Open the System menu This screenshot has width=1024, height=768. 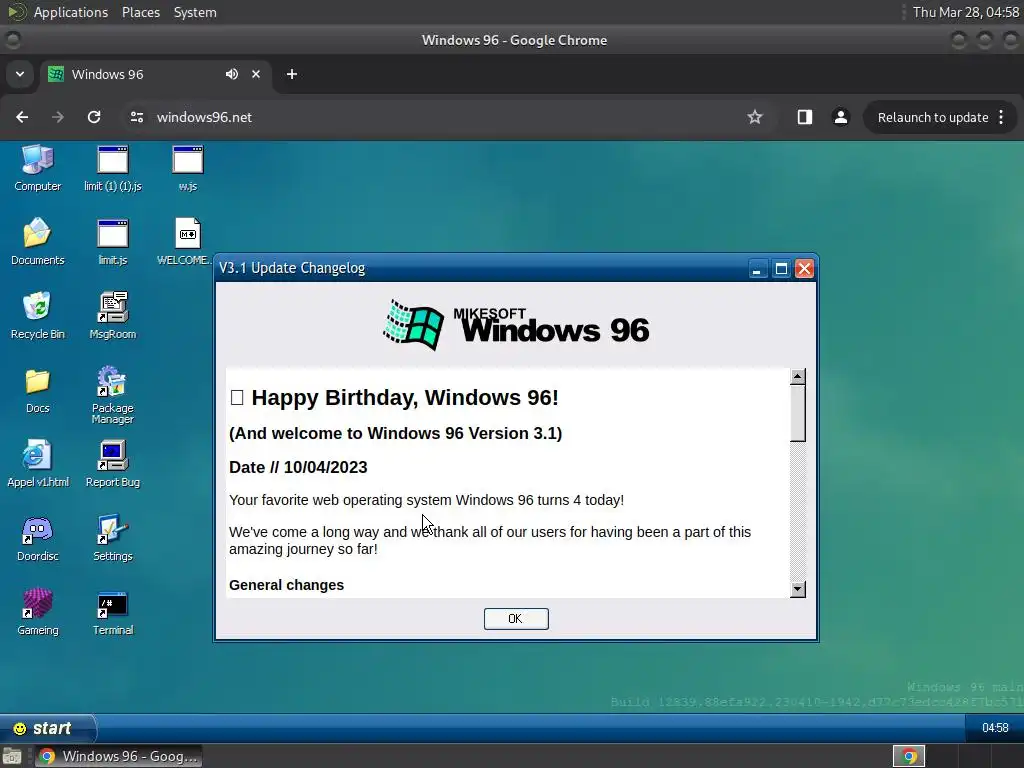[195, 12]
